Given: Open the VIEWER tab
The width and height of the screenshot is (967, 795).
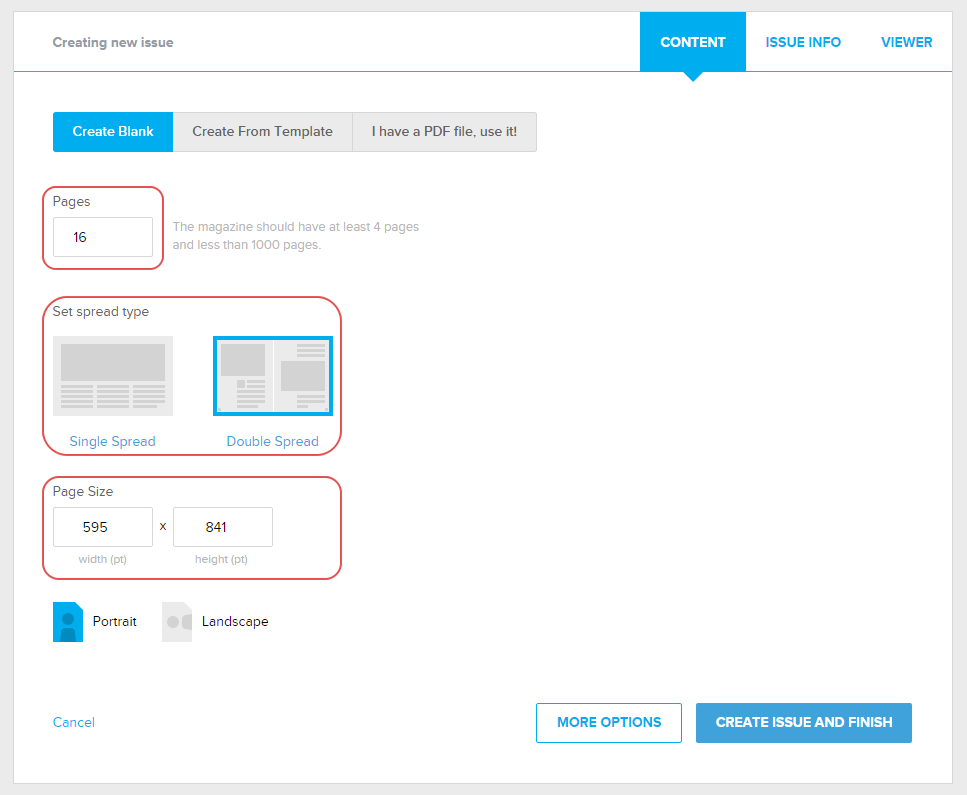Looking at the screenshot, I should [x=906, y=42].
